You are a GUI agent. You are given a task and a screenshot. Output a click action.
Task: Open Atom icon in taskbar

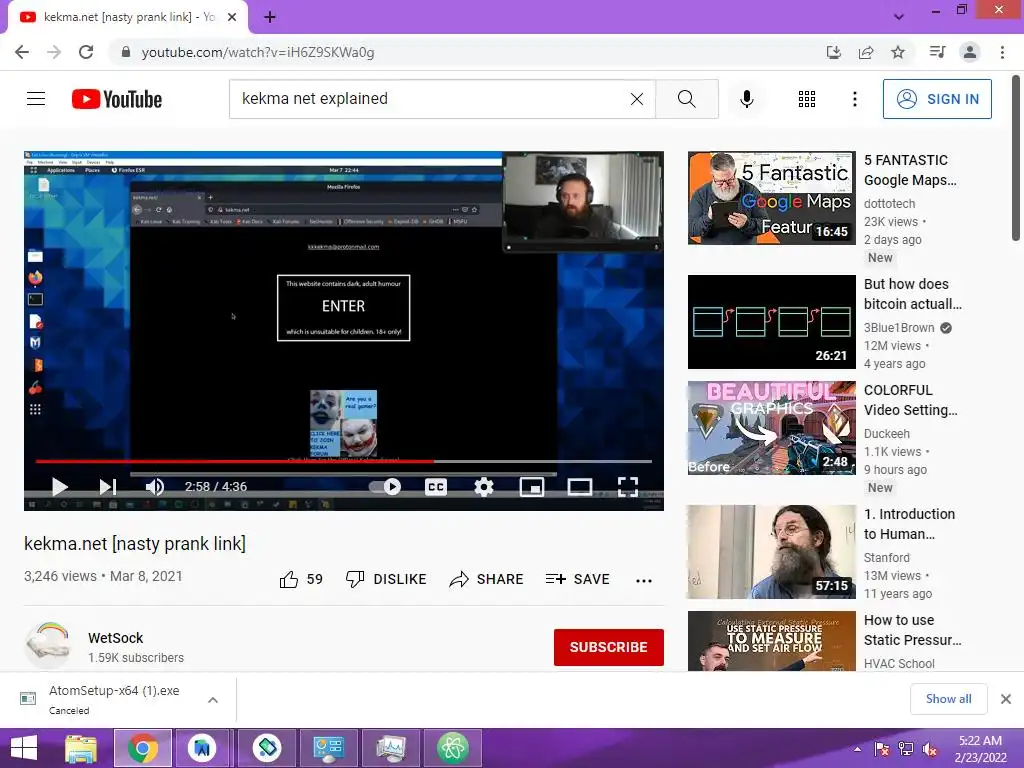(453, 748)
